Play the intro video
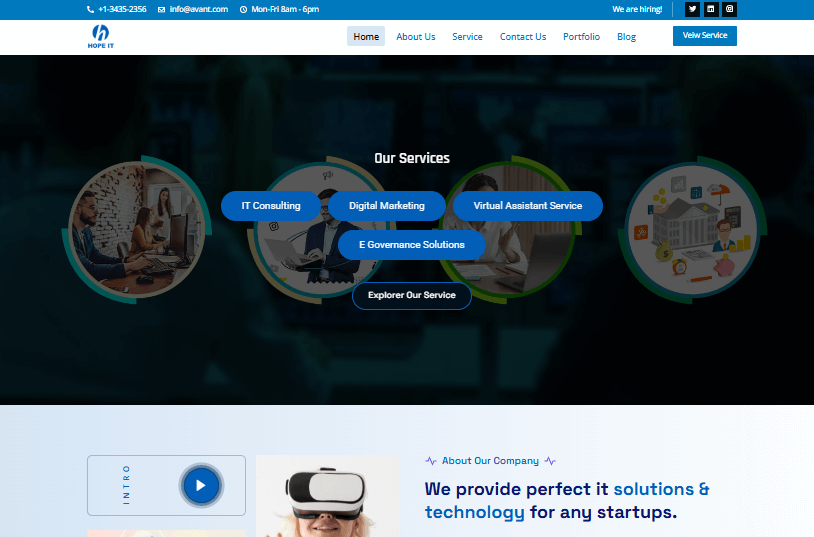 pos(201,485)
